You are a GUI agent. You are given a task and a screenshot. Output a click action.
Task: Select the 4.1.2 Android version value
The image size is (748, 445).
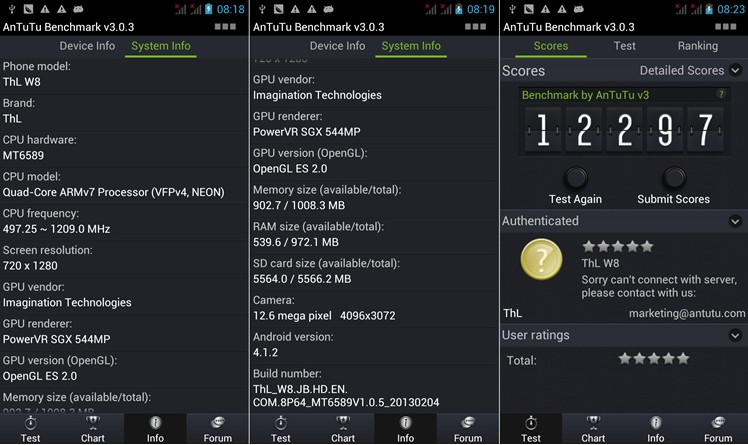(x=265, y=352)
